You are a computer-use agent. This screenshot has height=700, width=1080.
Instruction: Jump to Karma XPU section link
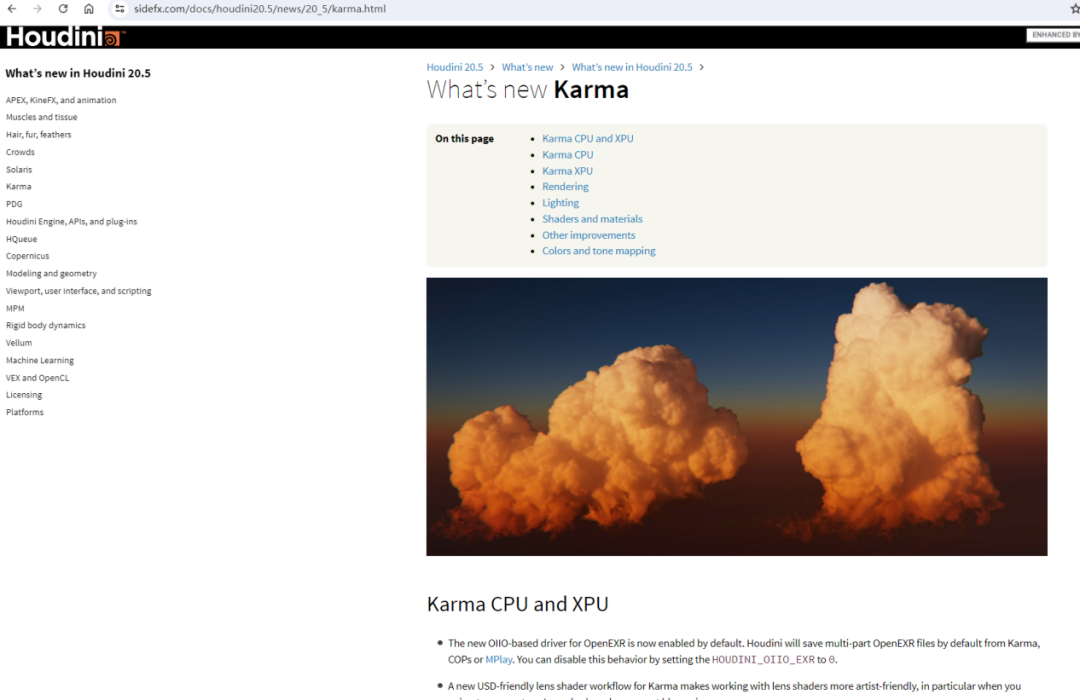pyautogui.click(x=567, y=171)
